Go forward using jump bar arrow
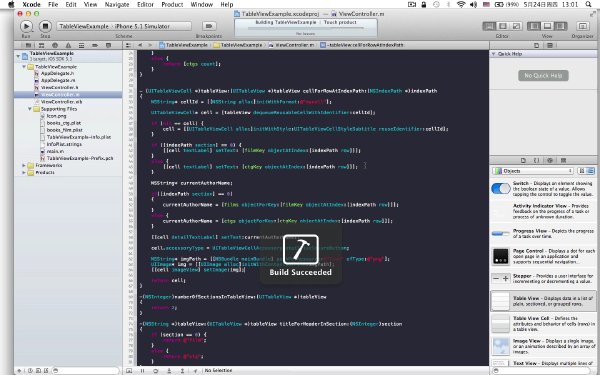The width and height of the screenshot is (600, 375). click(150, 45)
